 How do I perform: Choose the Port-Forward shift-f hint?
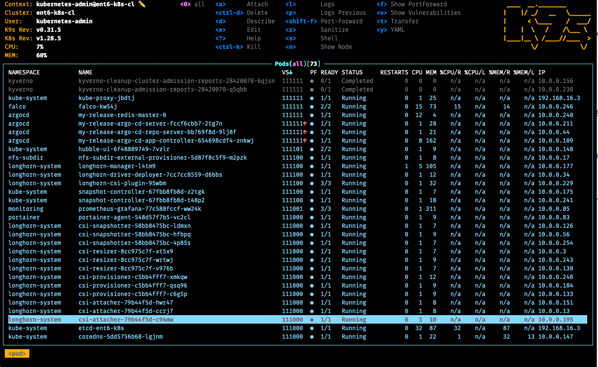(324, 21)
